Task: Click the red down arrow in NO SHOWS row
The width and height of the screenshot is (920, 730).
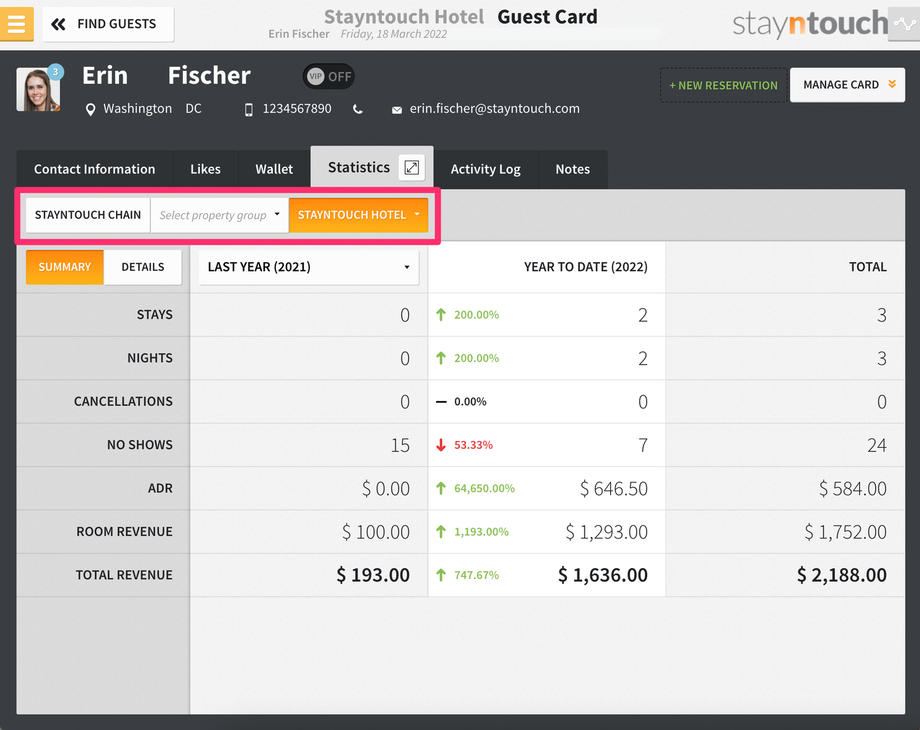Action: (441, 445)
